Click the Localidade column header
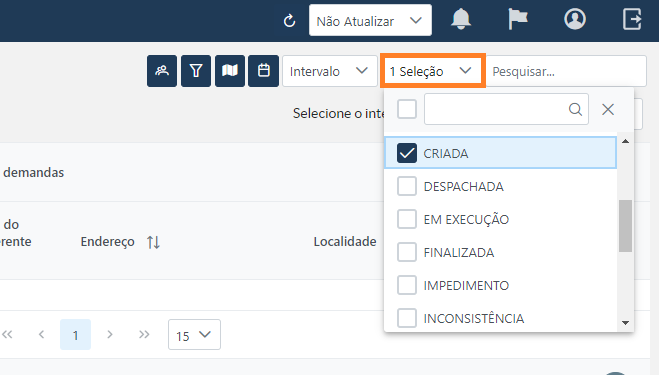 [x=345, y=241]
